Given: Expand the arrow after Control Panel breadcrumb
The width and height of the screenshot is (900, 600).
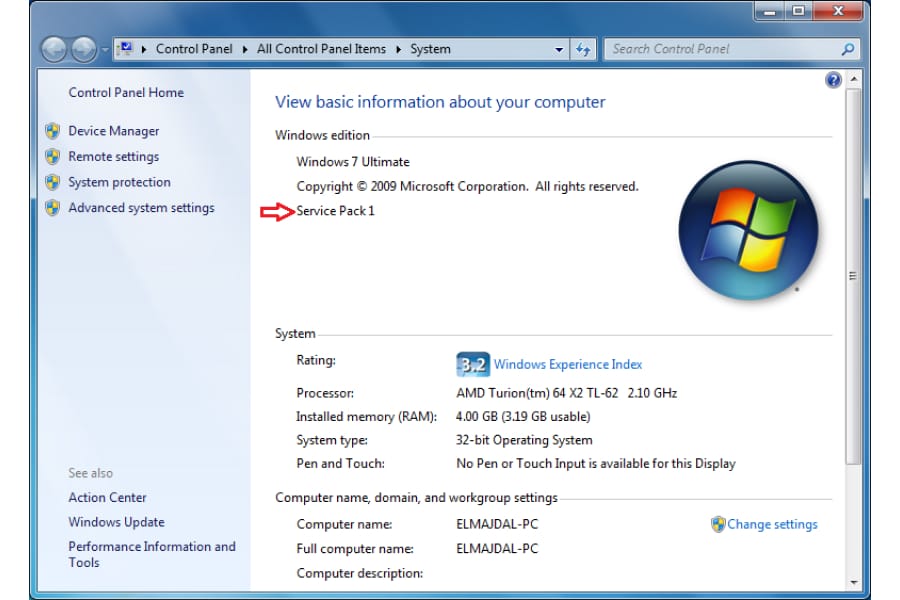Looking at the screenshot, I should tap(245, 49).
